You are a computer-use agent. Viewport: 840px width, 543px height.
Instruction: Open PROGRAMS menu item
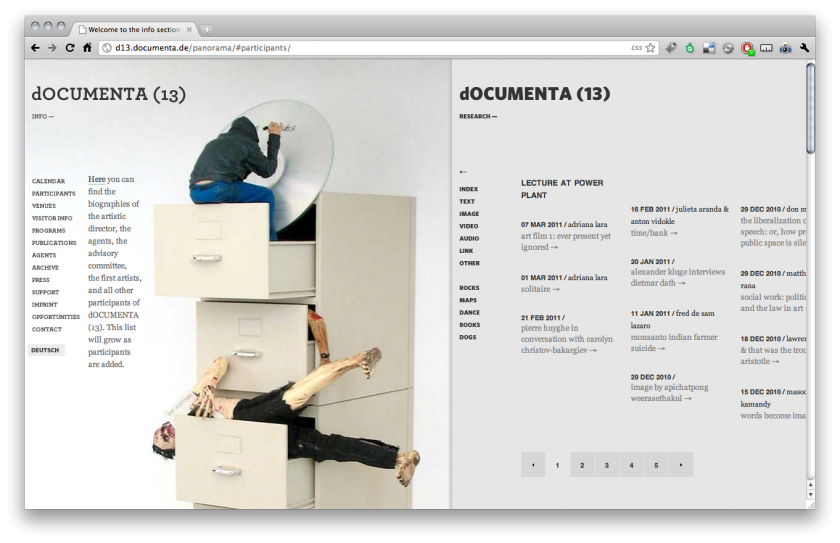48,230
